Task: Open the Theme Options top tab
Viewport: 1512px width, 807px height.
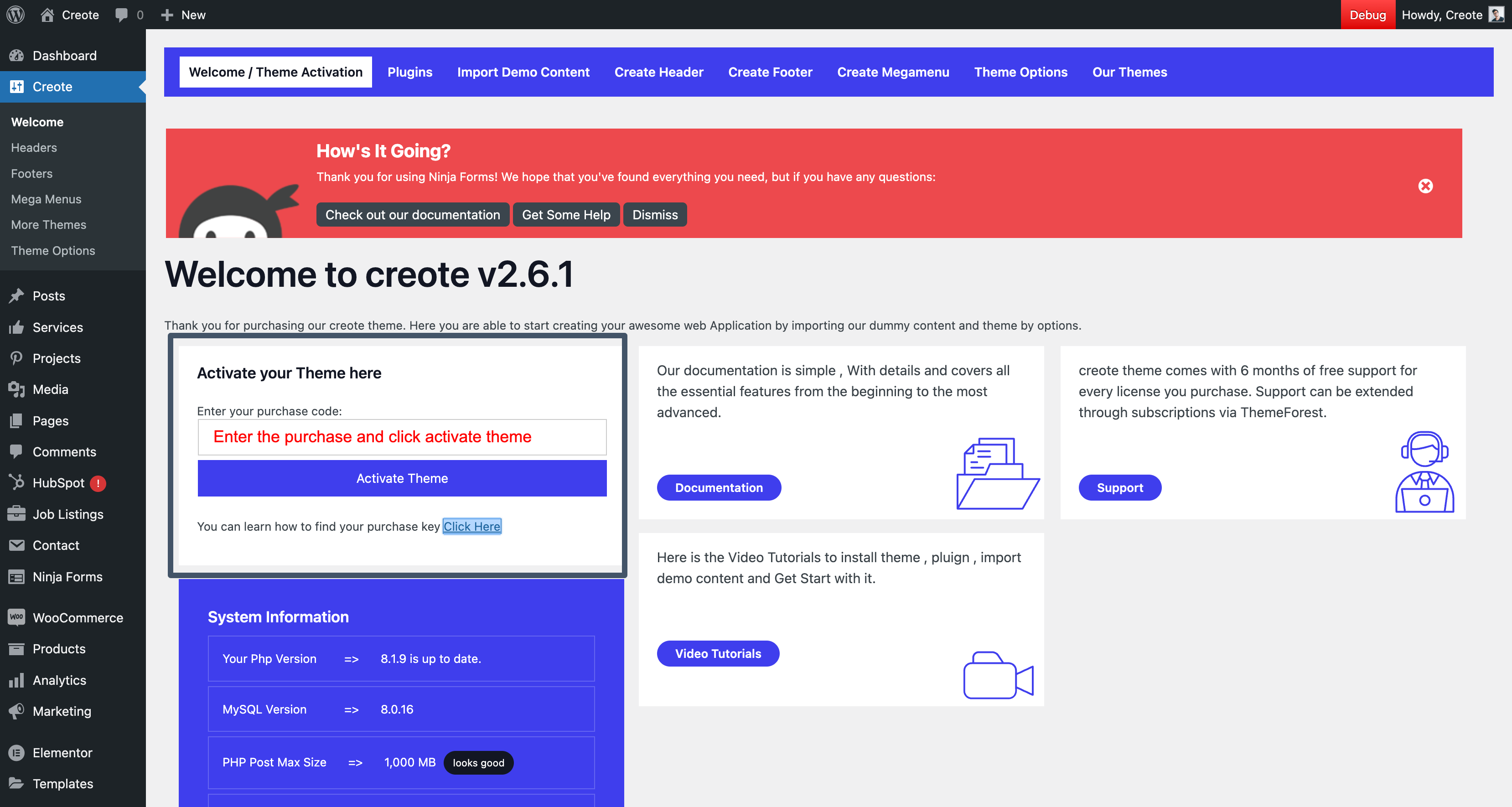Action: (1021, 72)
